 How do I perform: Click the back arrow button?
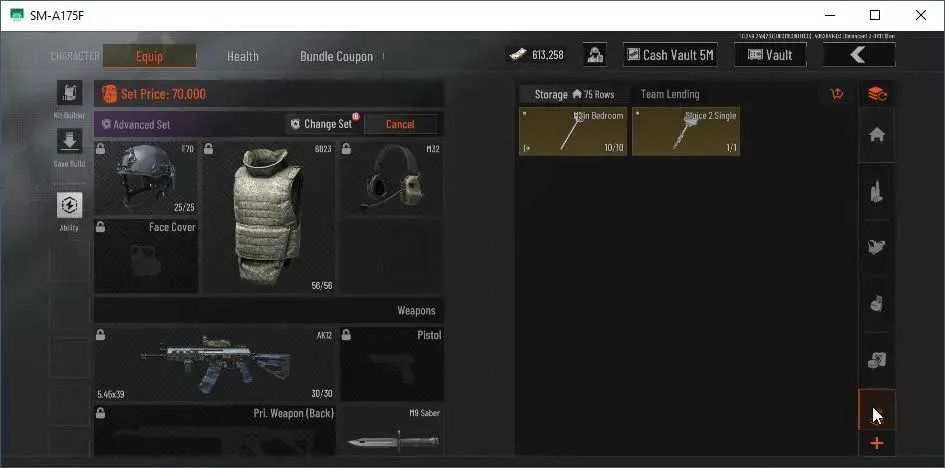(859, 55)
